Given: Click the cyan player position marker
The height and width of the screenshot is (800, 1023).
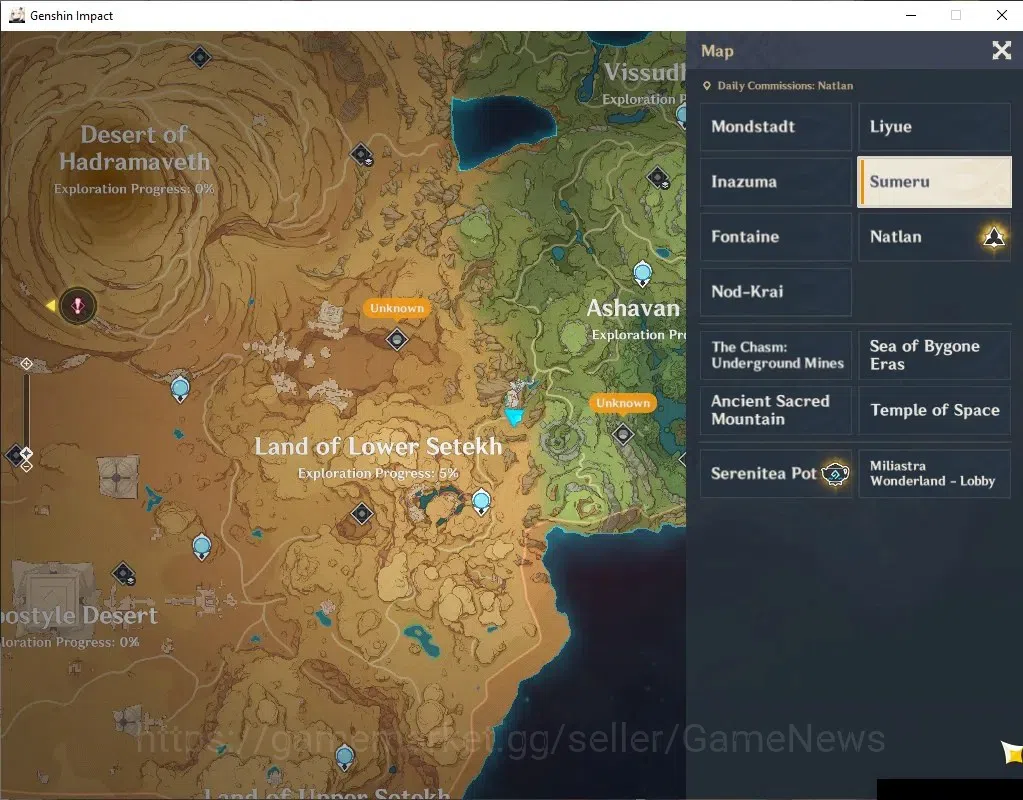Looking at the screenshot, I should (x=514, y=416).
